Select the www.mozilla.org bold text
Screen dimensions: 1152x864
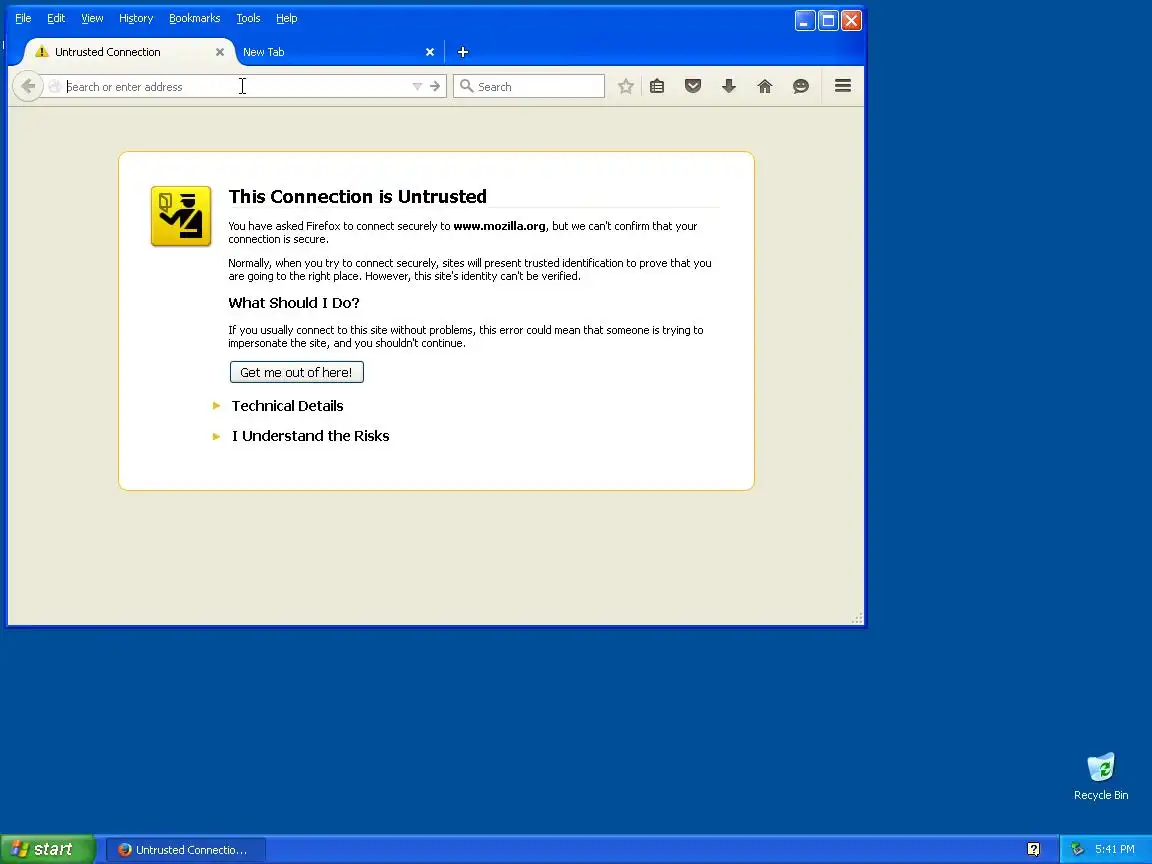[x=500, y=226]
